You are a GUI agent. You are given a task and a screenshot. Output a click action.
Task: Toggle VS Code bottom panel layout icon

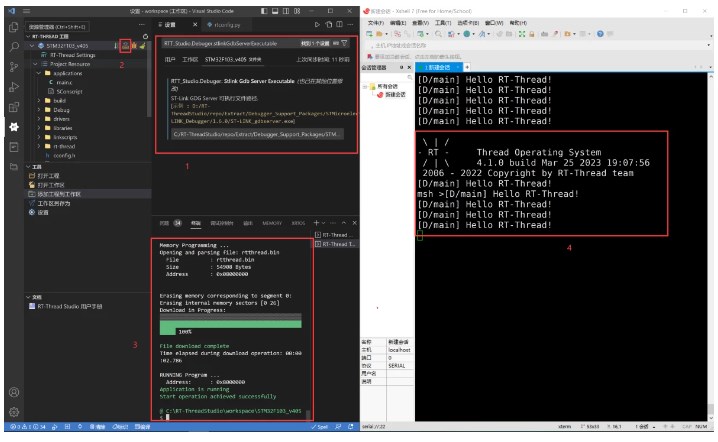(275, 11)
